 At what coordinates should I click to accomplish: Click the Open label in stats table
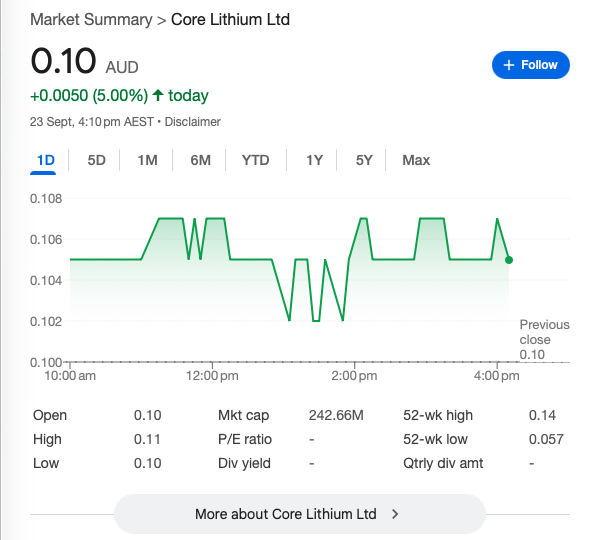[x=50, y=415]
